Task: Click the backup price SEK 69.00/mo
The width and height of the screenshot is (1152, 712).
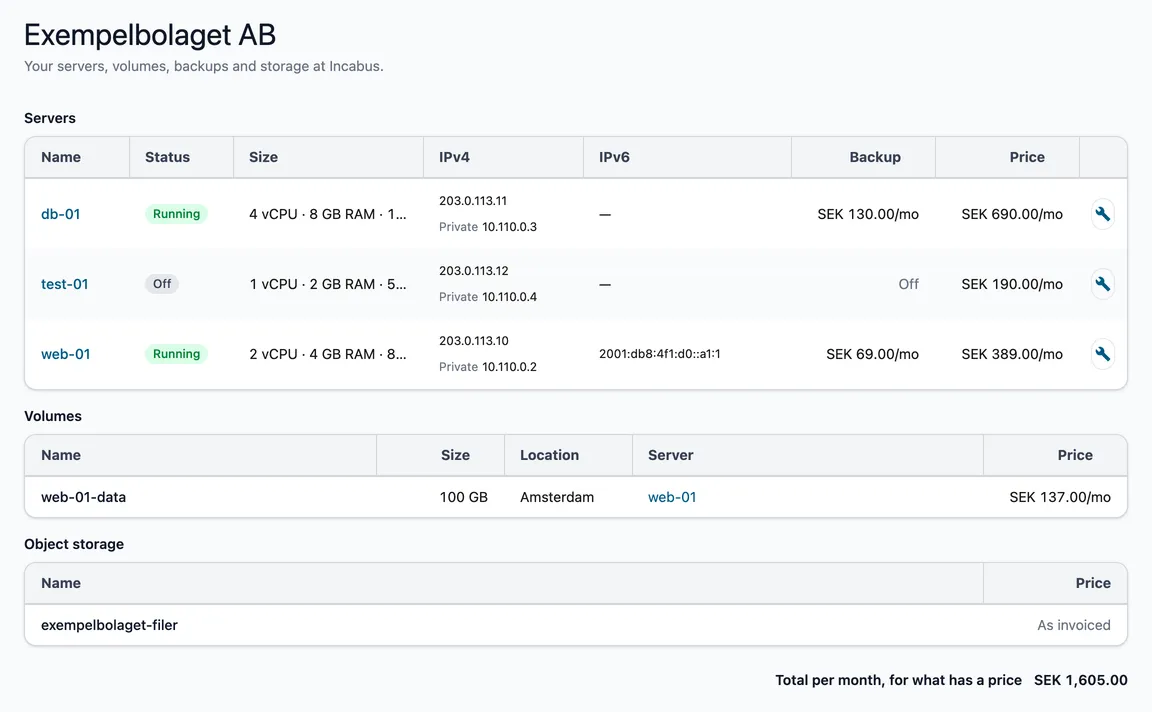Action: point(872,353)
